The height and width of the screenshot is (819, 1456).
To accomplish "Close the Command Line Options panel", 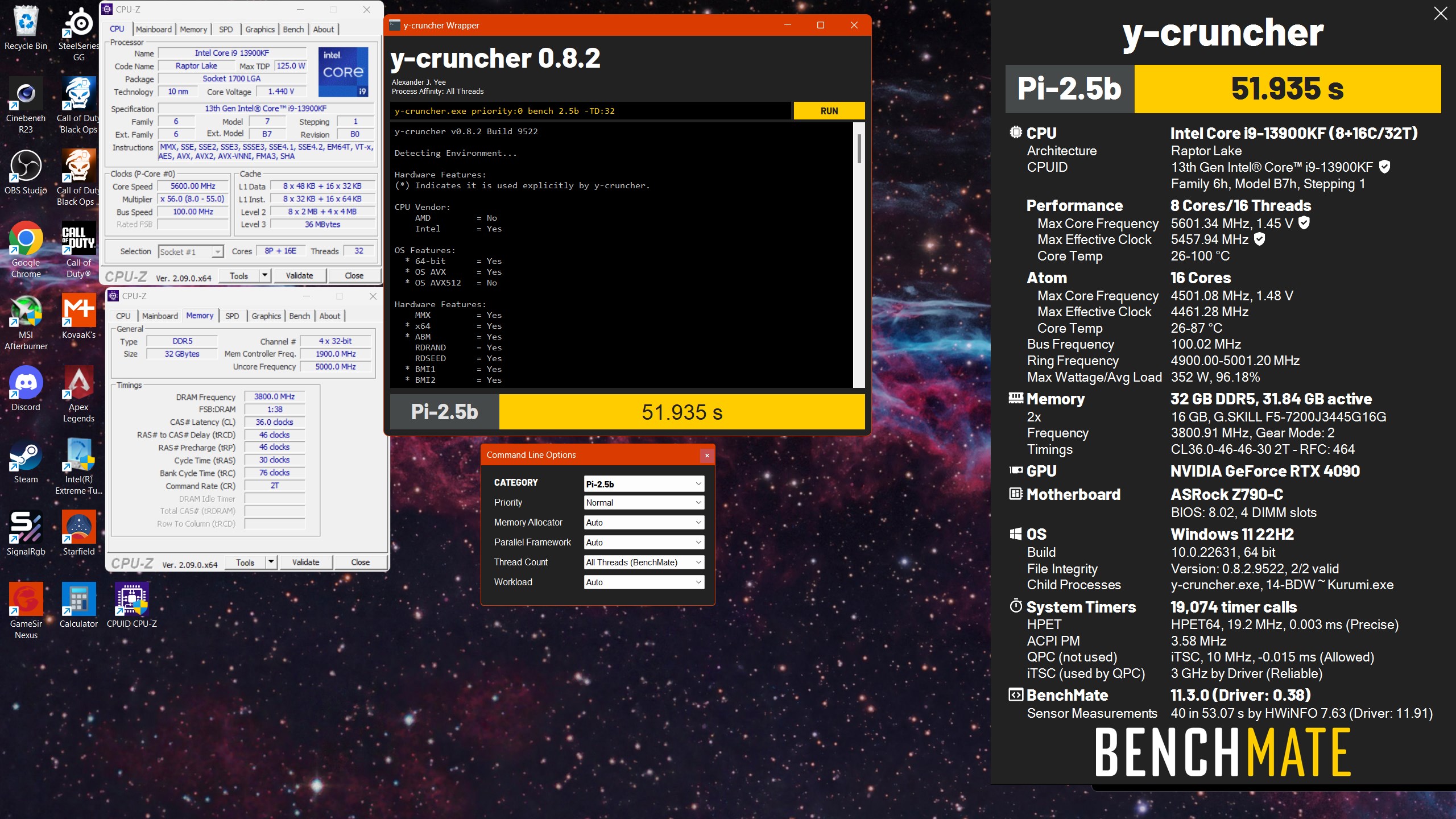I will (707, 456).
